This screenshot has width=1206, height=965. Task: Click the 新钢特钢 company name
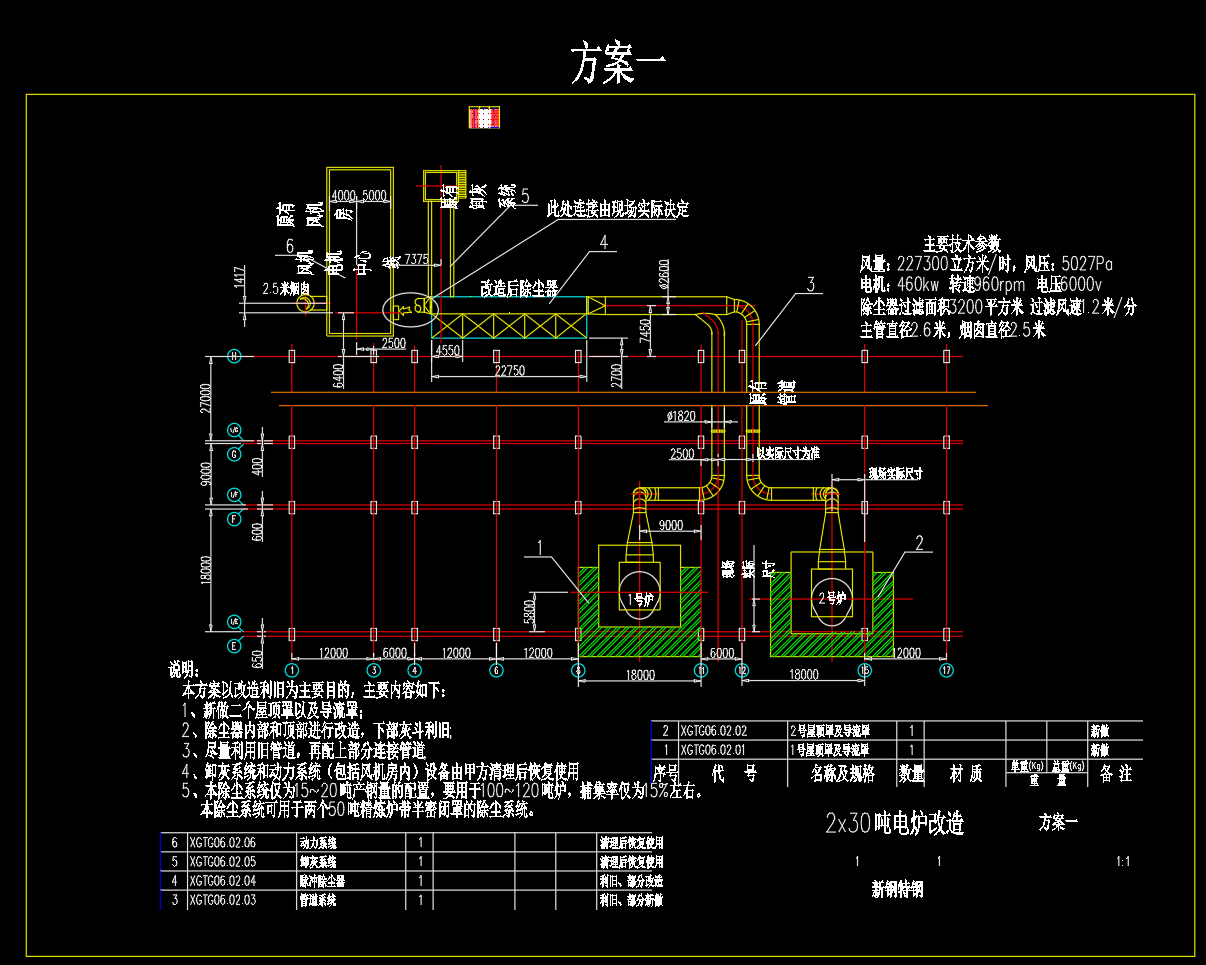click(x=897, y=889)
